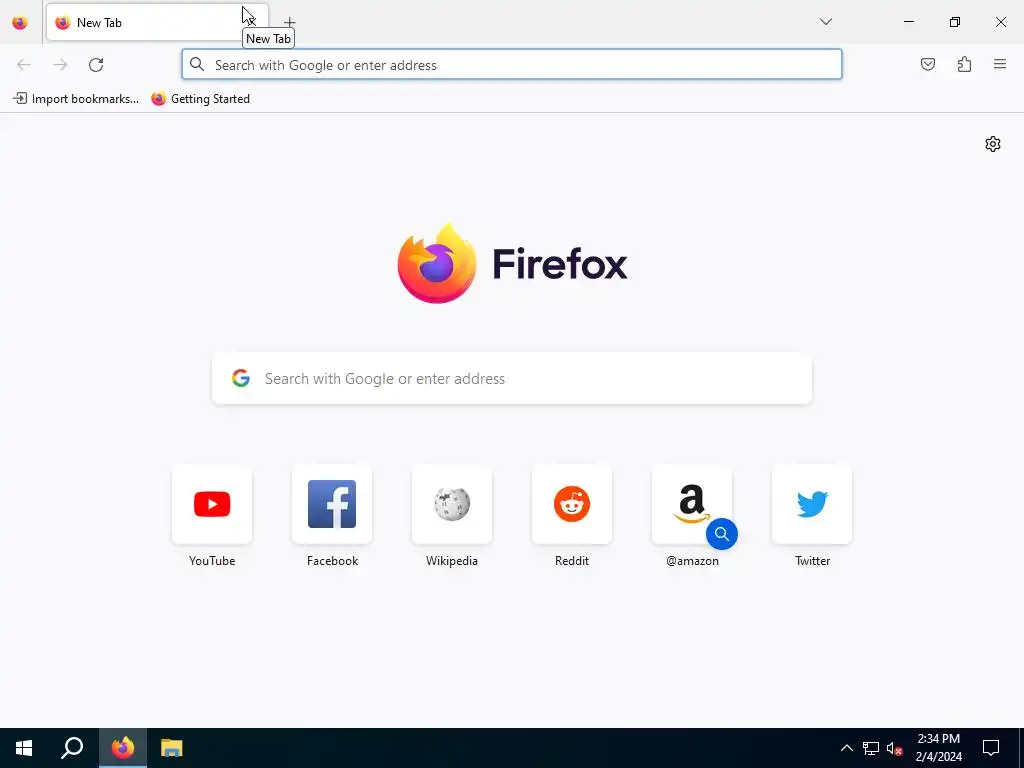Screen dimensions: 1024x768
Task: Click the @amazon label under tile
Action: click(692, 560)
